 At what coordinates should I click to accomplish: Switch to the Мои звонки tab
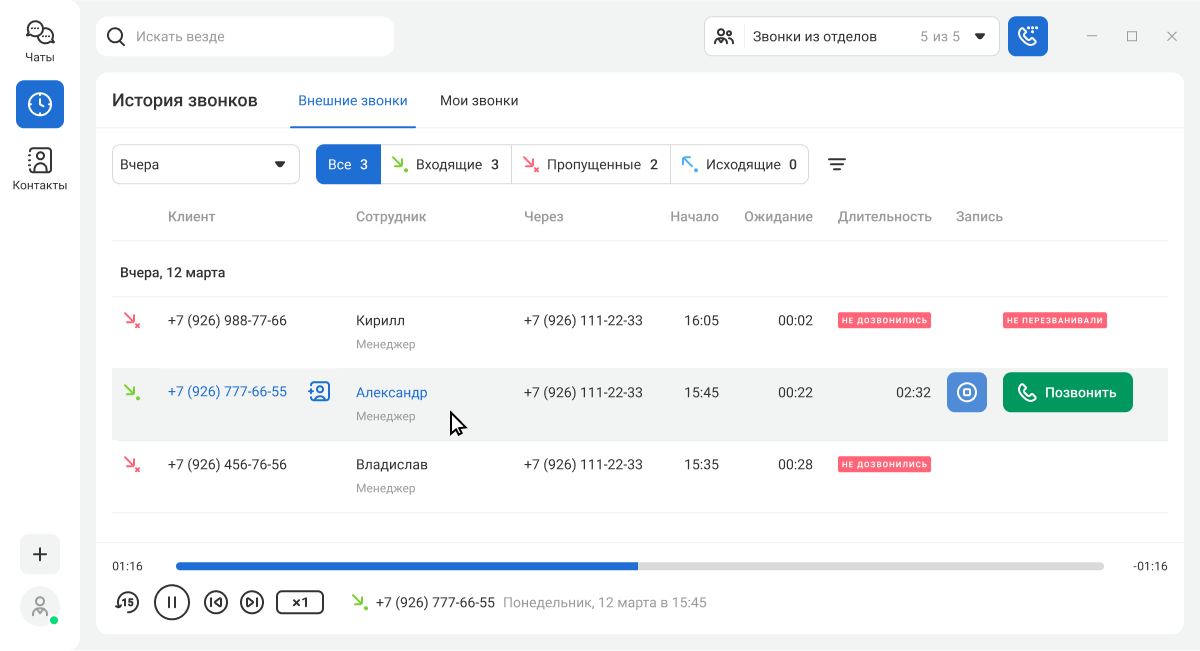[x=479, y=101]
